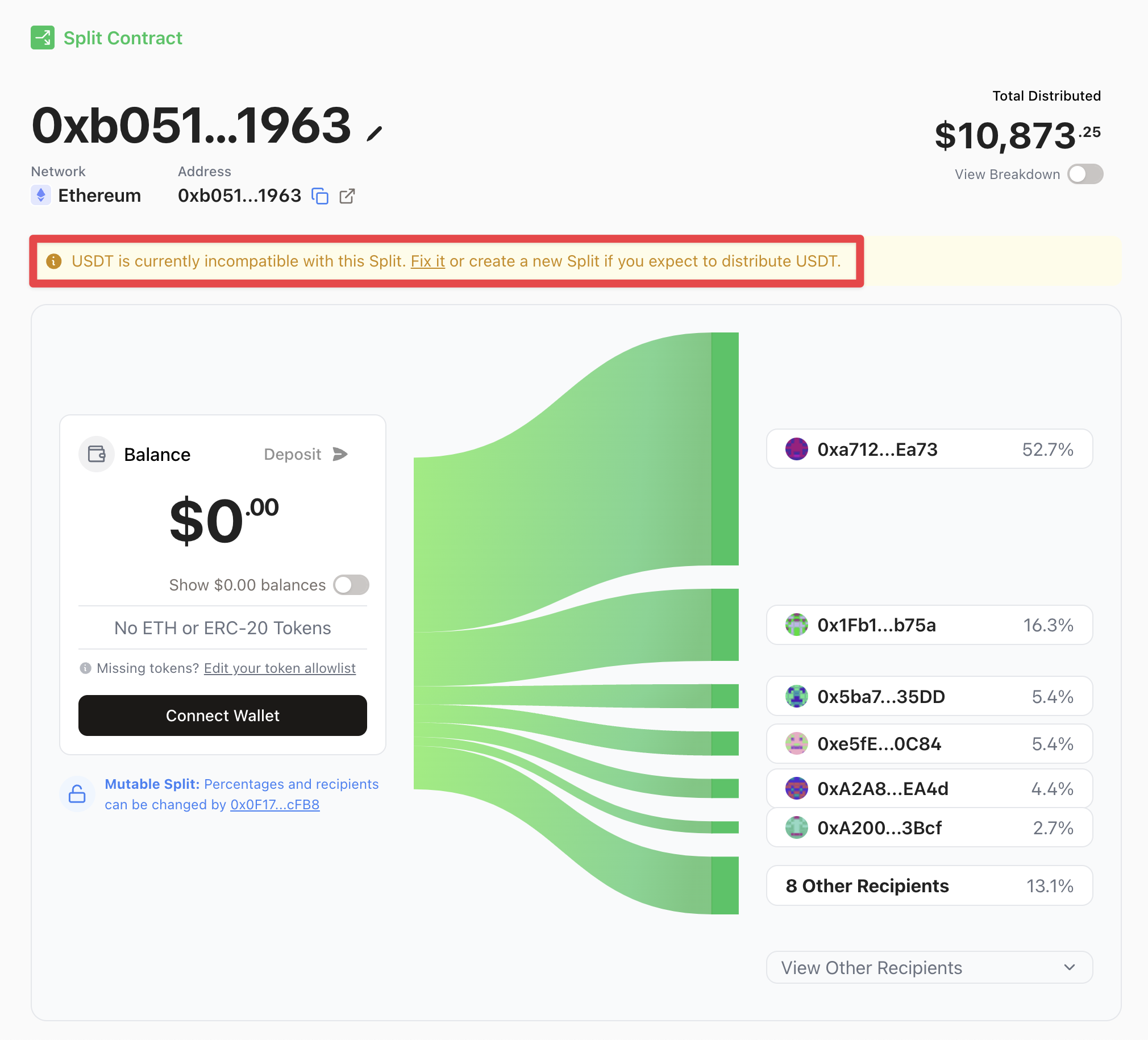Click the Fix it link

(427, 261)
